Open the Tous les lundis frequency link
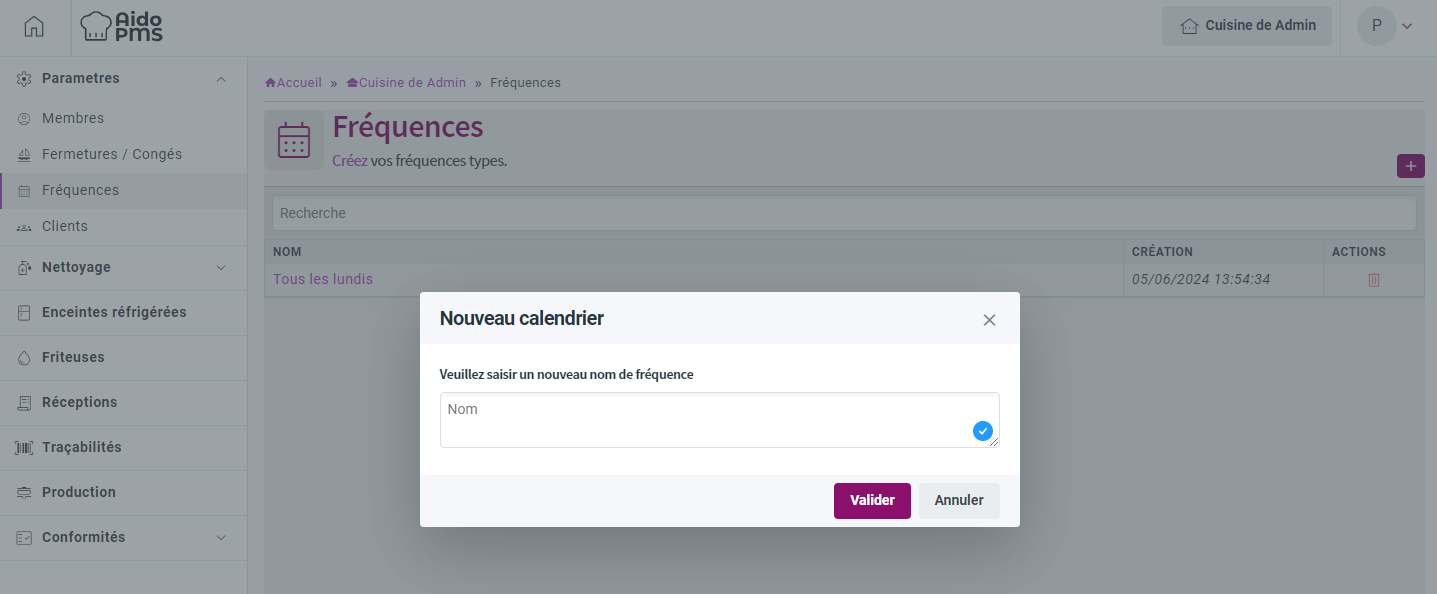Screen dimensions: 1437x594 click(323, 279)
